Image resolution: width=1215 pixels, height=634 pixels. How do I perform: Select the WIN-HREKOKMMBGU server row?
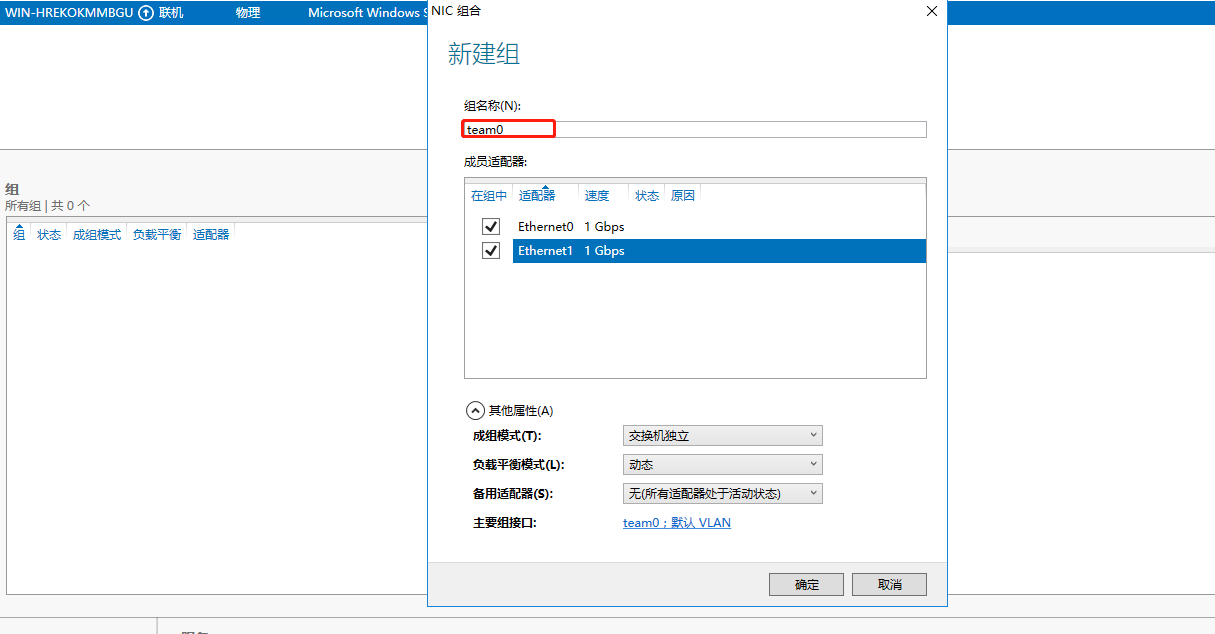[68, 13]
